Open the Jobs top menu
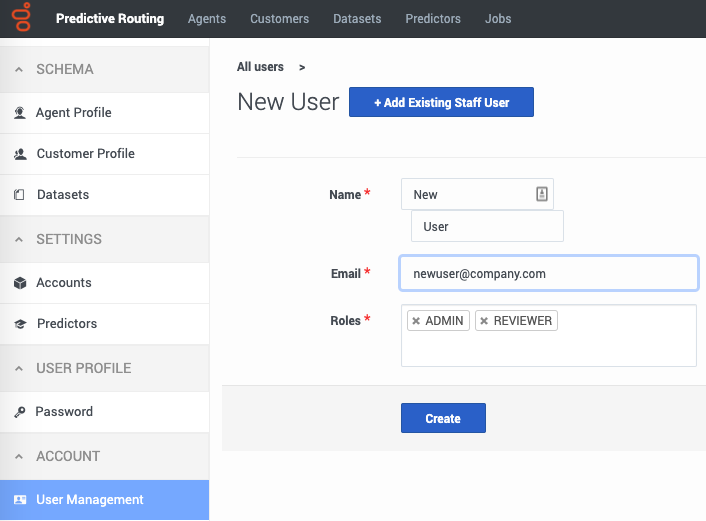706x521 pixels. coord(498,18)
